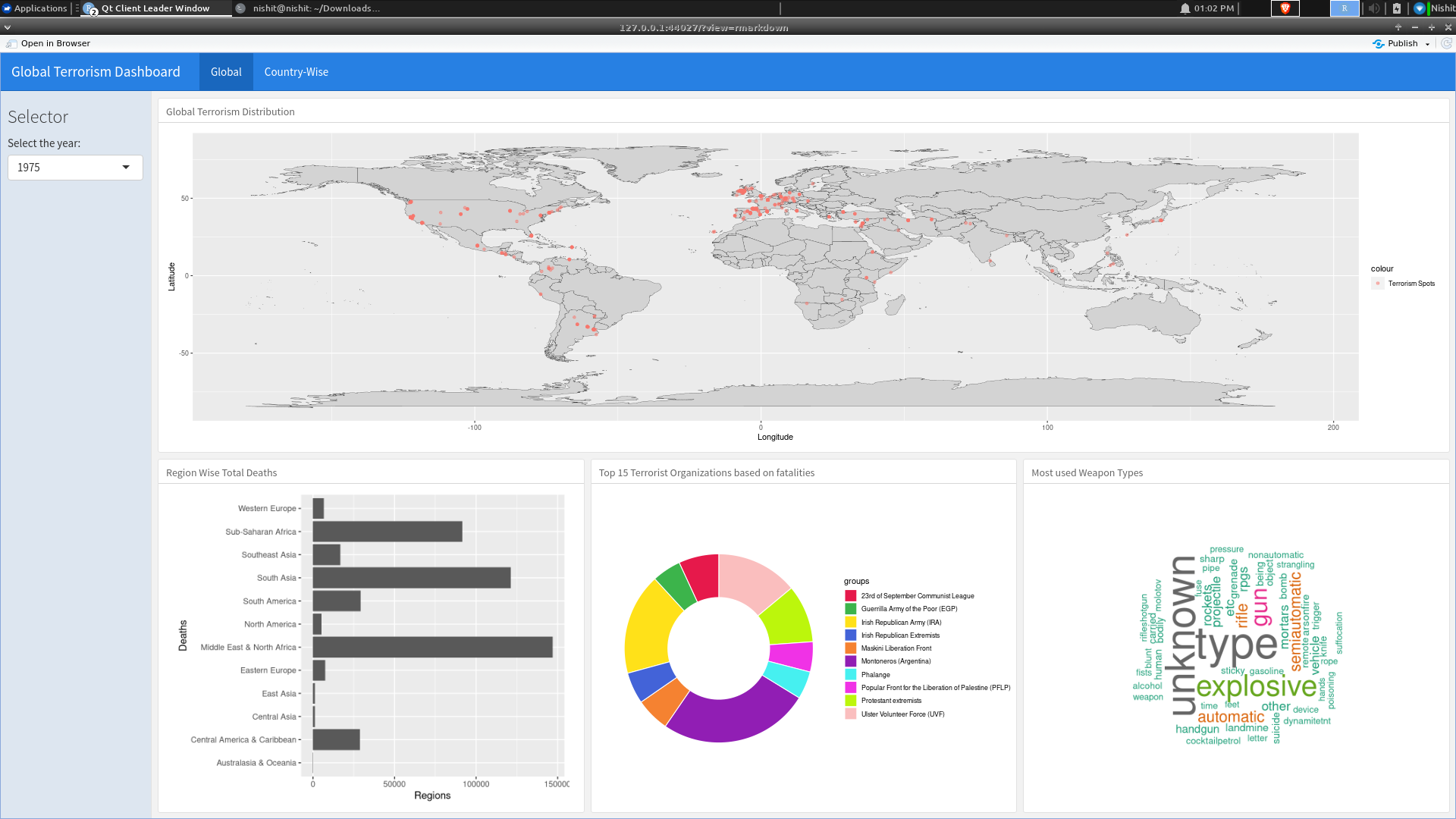
Task: Click the South America deaths bar
Action: [x=337, y=601]
